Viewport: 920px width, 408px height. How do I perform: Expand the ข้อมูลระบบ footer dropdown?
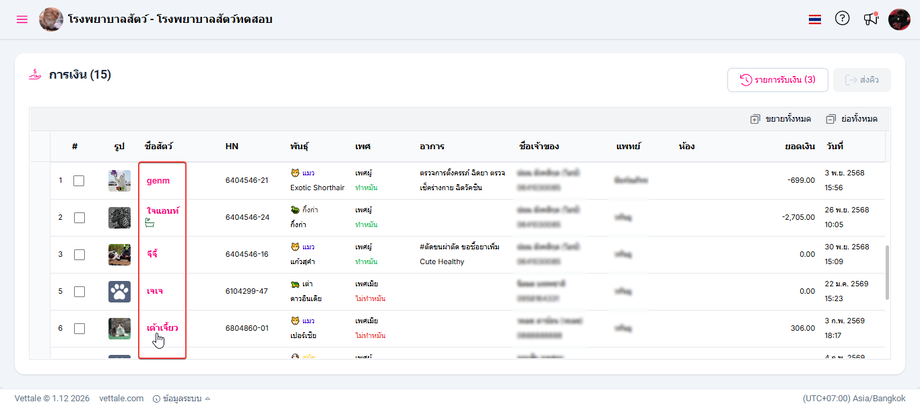click(x=181, y=398)
